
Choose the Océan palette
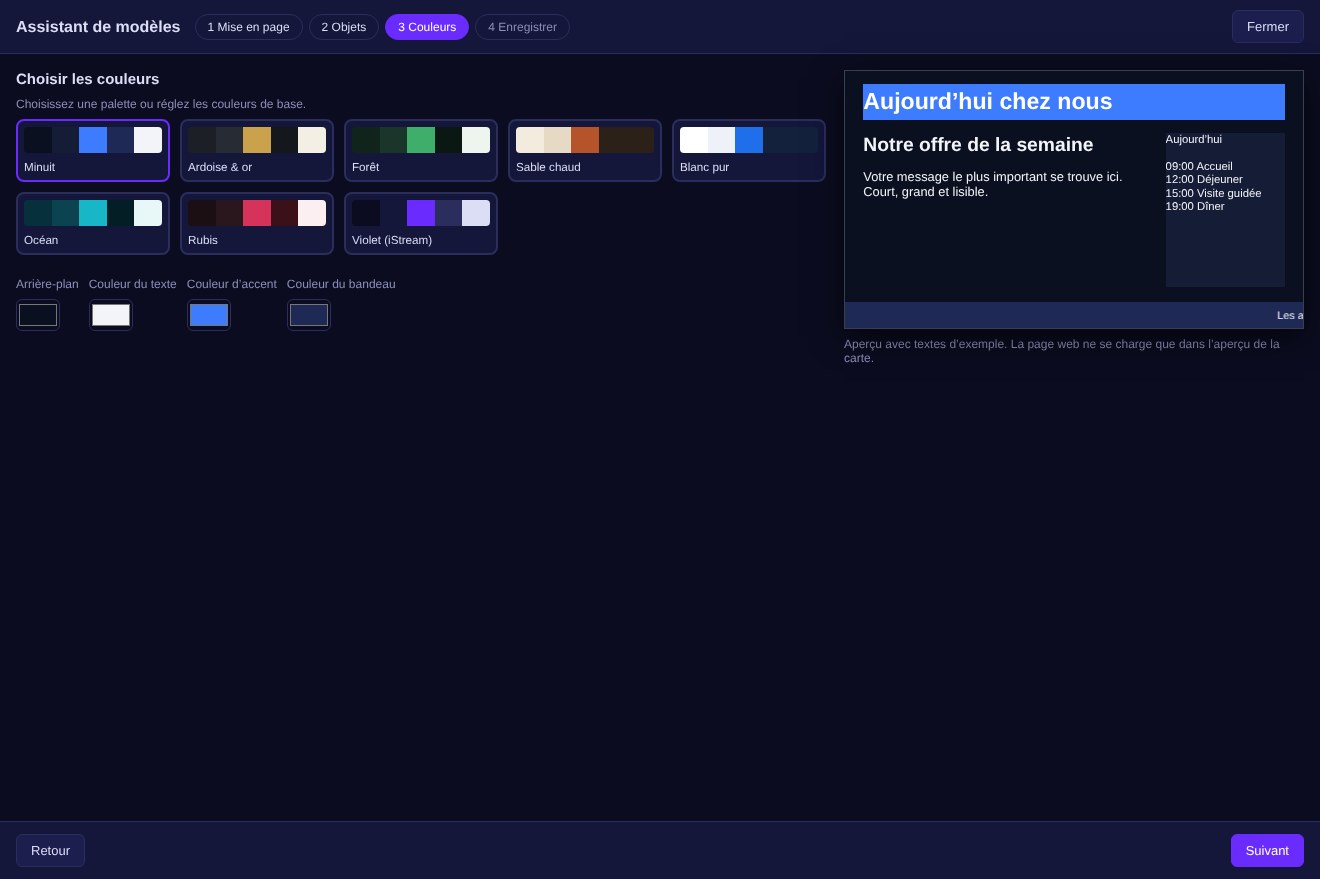pyautogui.click(x=93, y=223)
